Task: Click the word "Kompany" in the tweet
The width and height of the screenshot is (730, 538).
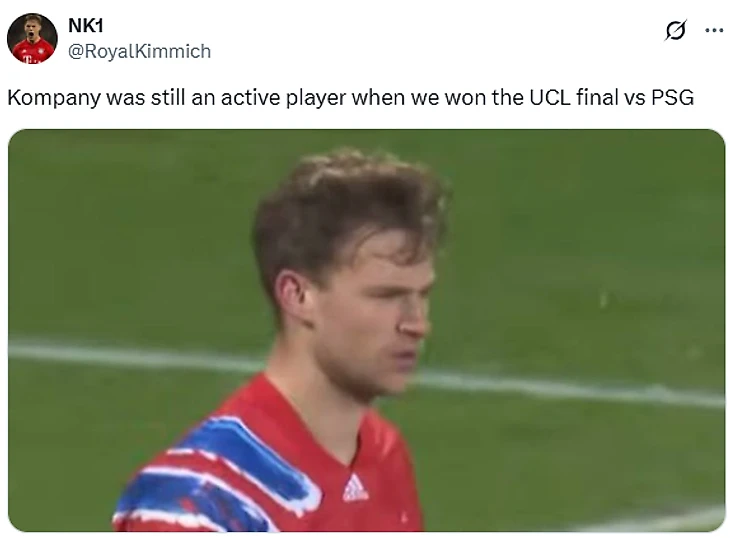Action: click(x=49, y=98)
